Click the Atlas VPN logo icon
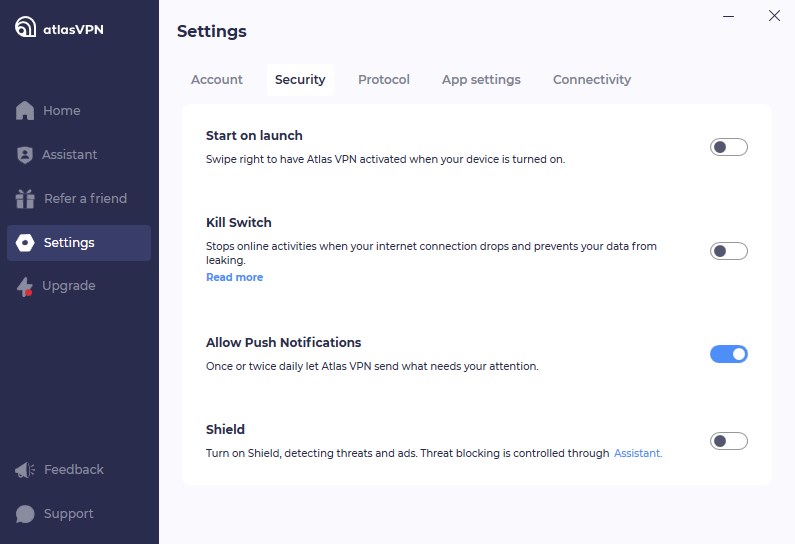Viewport: 795px width, 544px height. [25, 27]
